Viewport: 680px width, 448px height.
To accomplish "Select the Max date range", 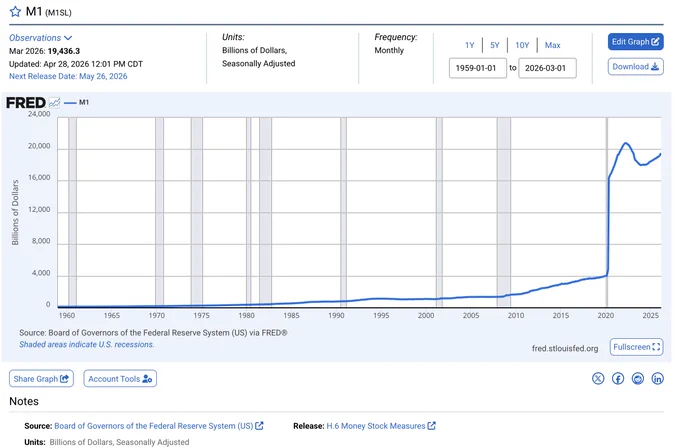I will pos(552,45).
